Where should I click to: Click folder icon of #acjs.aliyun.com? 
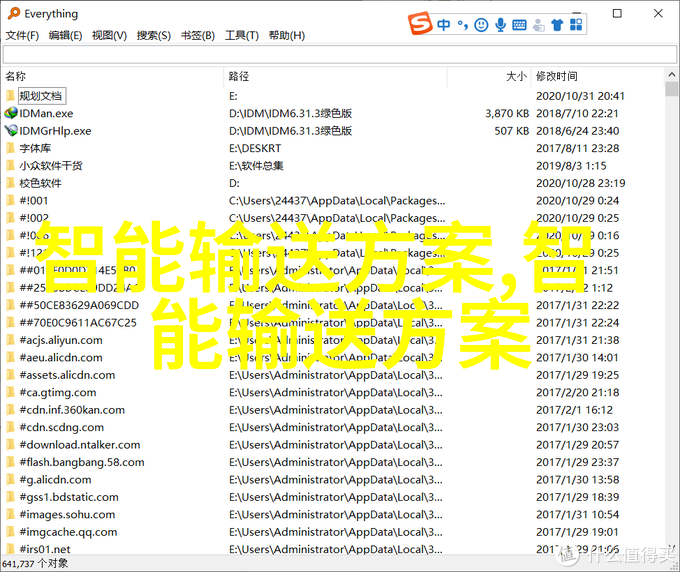[11, 340]
